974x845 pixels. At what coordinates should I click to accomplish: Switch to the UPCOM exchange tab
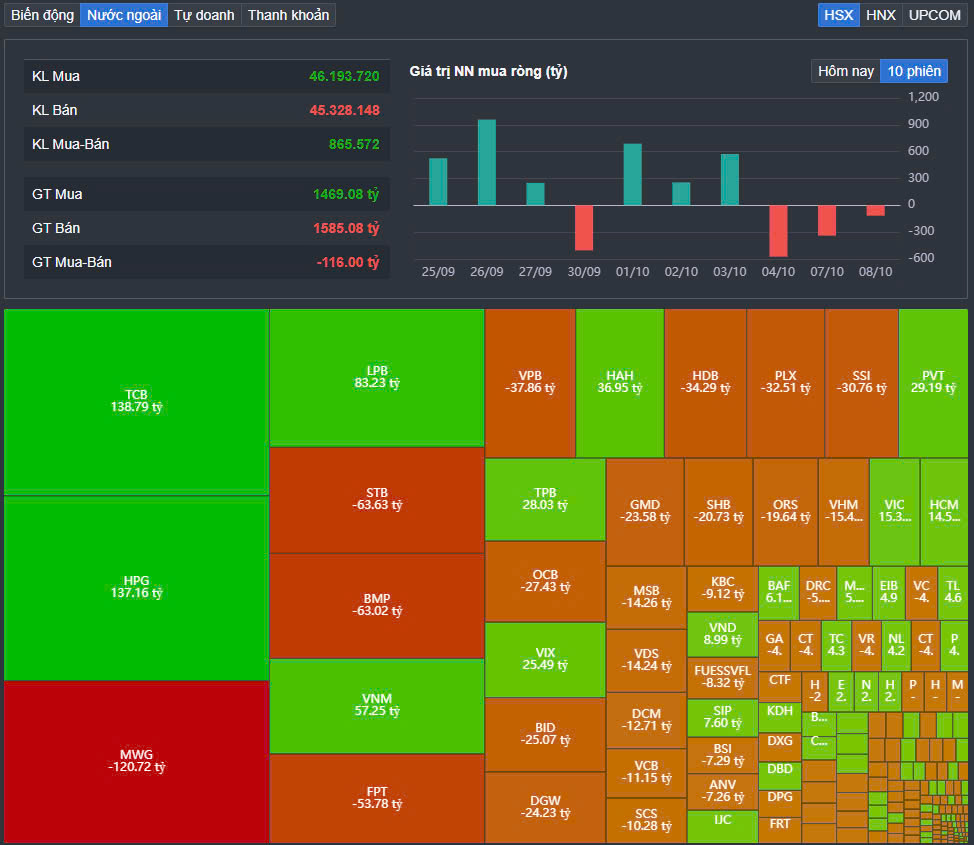[934, 15]
